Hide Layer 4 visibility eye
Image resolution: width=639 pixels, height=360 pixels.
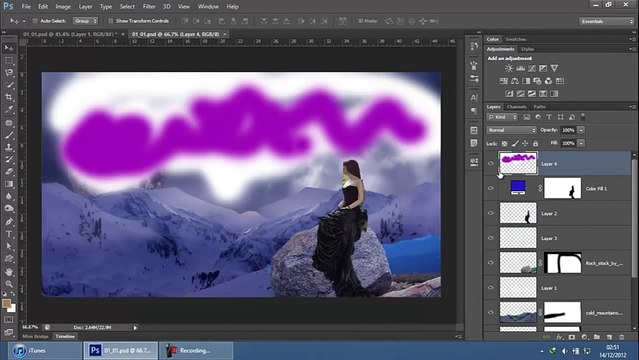pos(491,163)
